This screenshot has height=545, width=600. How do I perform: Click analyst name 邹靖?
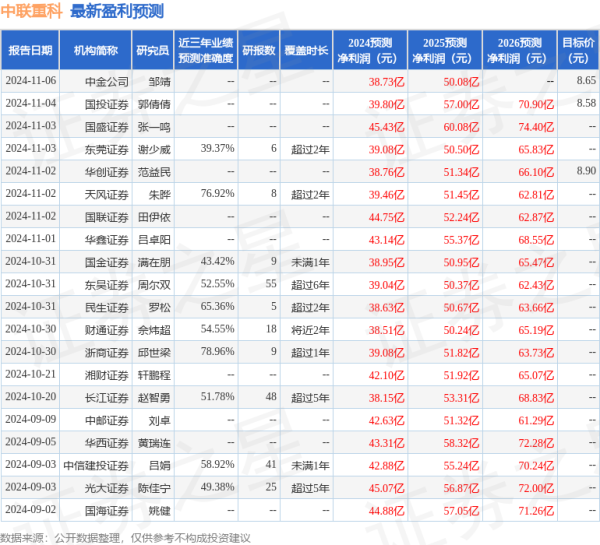click(160, 82)
